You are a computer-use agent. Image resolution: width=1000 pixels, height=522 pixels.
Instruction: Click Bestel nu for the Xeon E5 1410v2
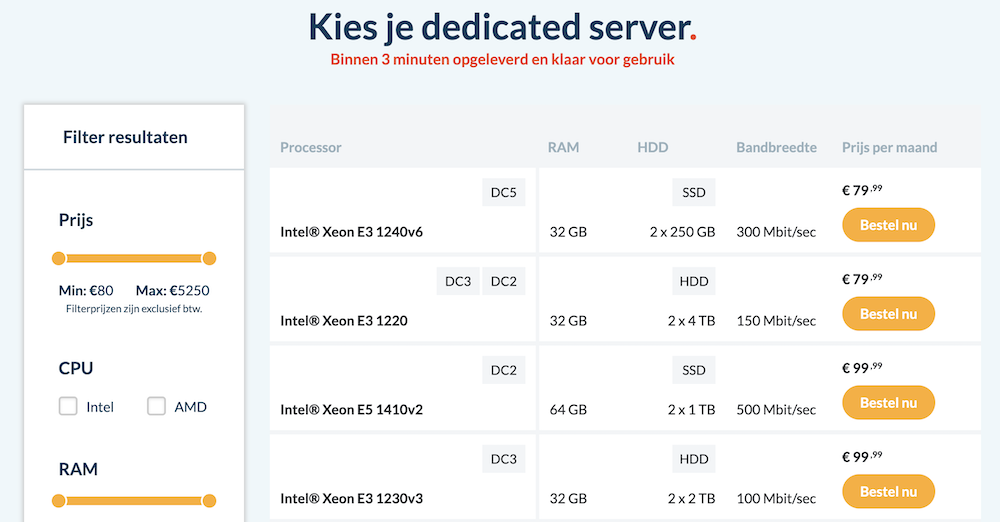pyautogui.click(x=888, y=402)
